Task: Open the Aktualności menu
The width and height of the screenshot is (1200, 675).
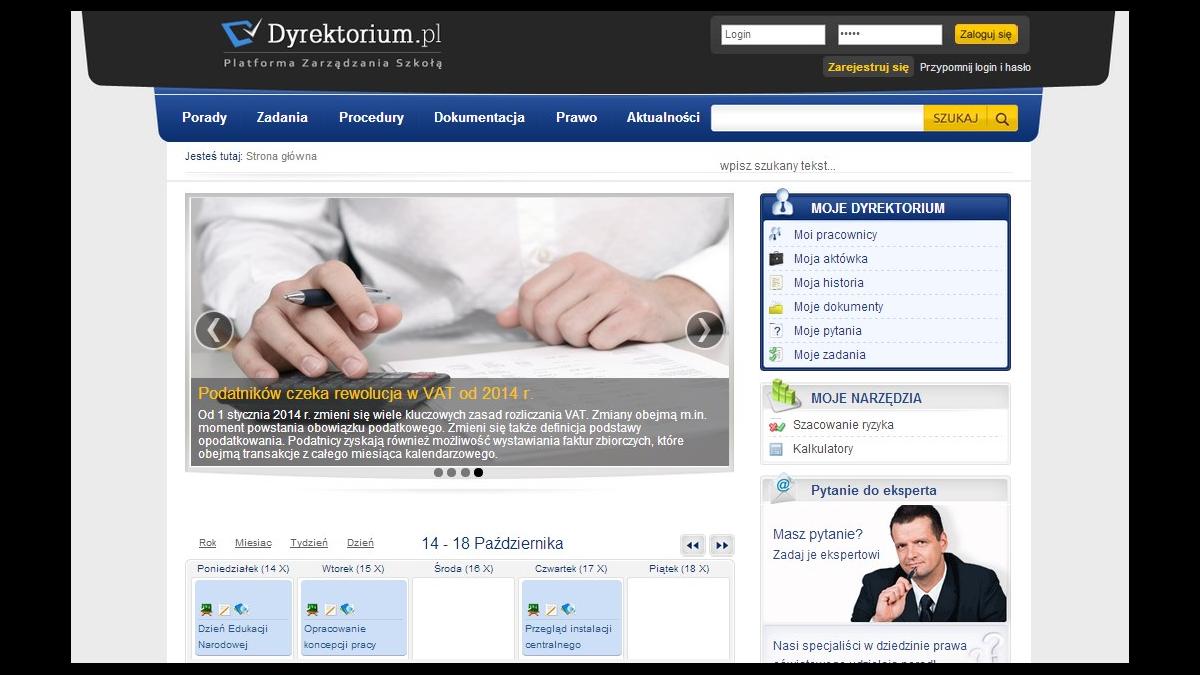Action: tap(663, 117)
